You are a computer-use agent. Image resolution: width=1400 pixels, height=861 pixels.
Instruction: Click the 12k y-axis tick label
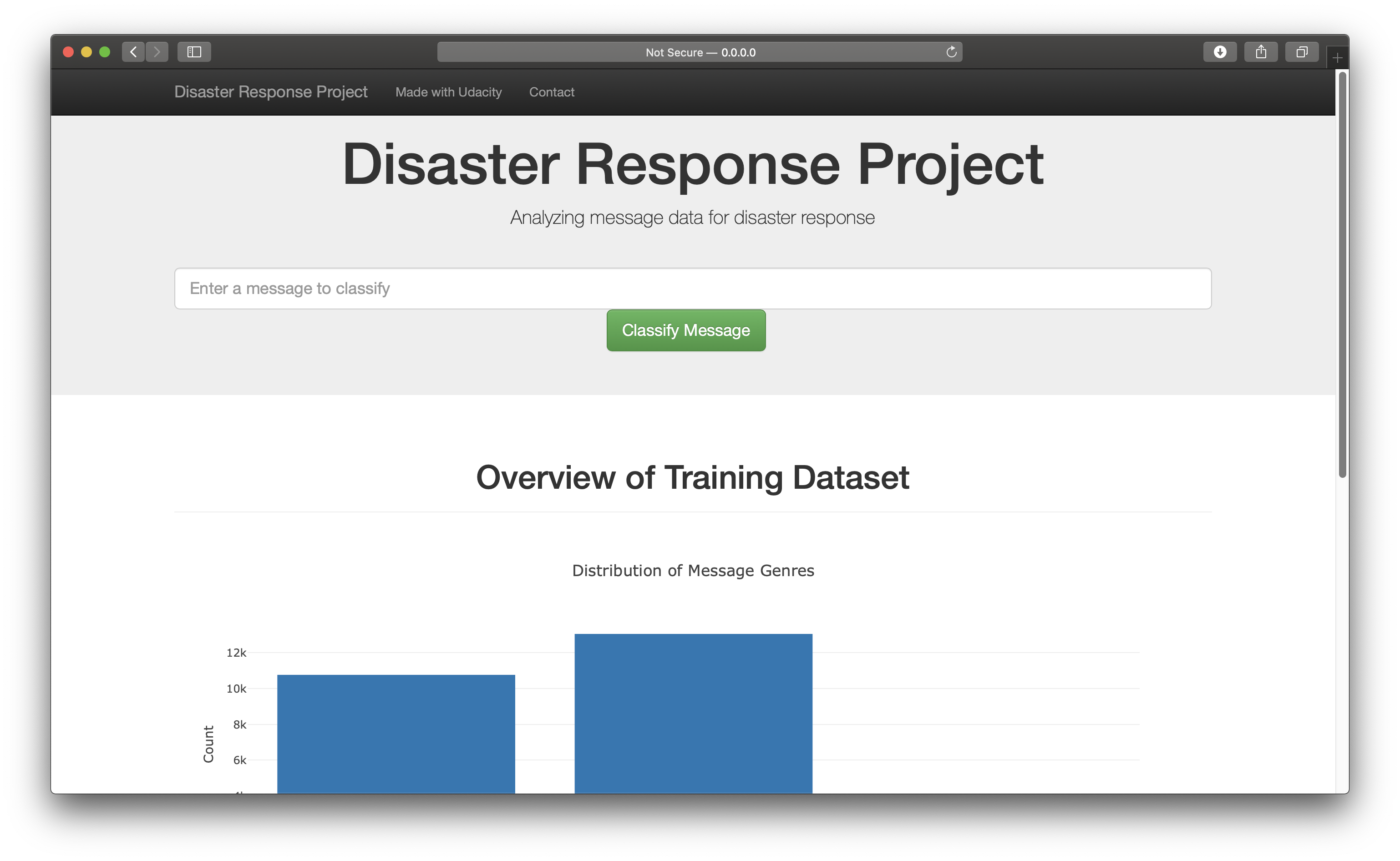[x=236, y=653]
